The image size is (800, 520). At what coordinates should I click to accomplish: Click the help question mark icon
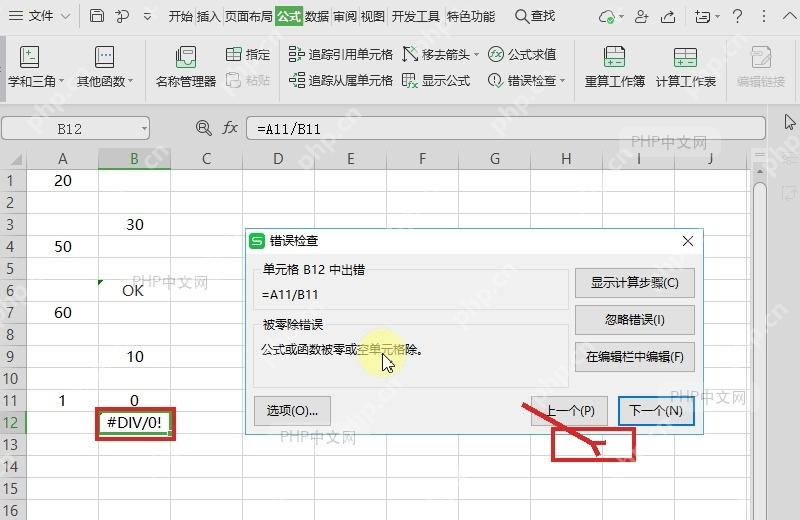point(737,16)
